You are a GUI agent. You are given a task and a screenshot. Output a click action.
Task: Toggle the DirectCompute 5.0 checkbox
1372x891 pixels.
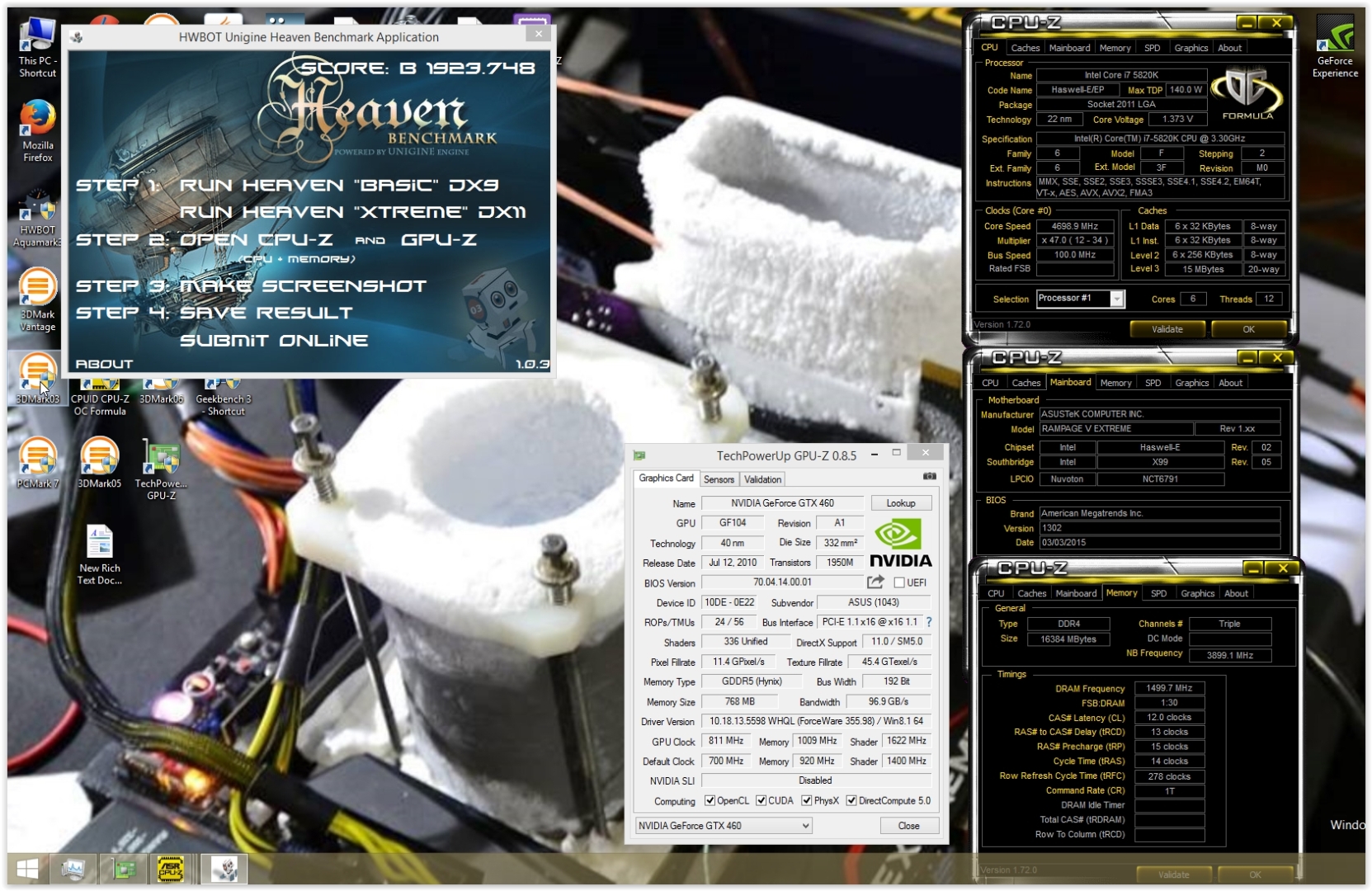tap(851, 801)
